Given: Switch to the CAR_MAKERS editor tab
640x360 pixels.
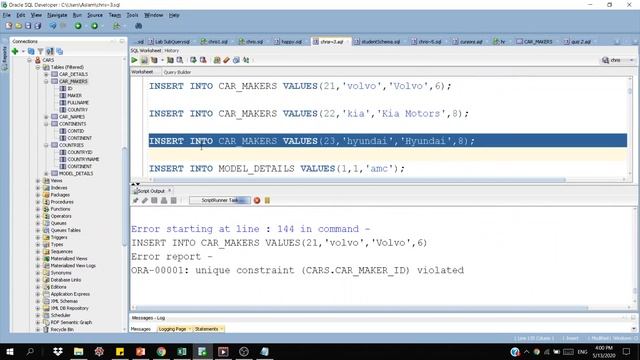Looking at the screenshot, I should 535,42.
